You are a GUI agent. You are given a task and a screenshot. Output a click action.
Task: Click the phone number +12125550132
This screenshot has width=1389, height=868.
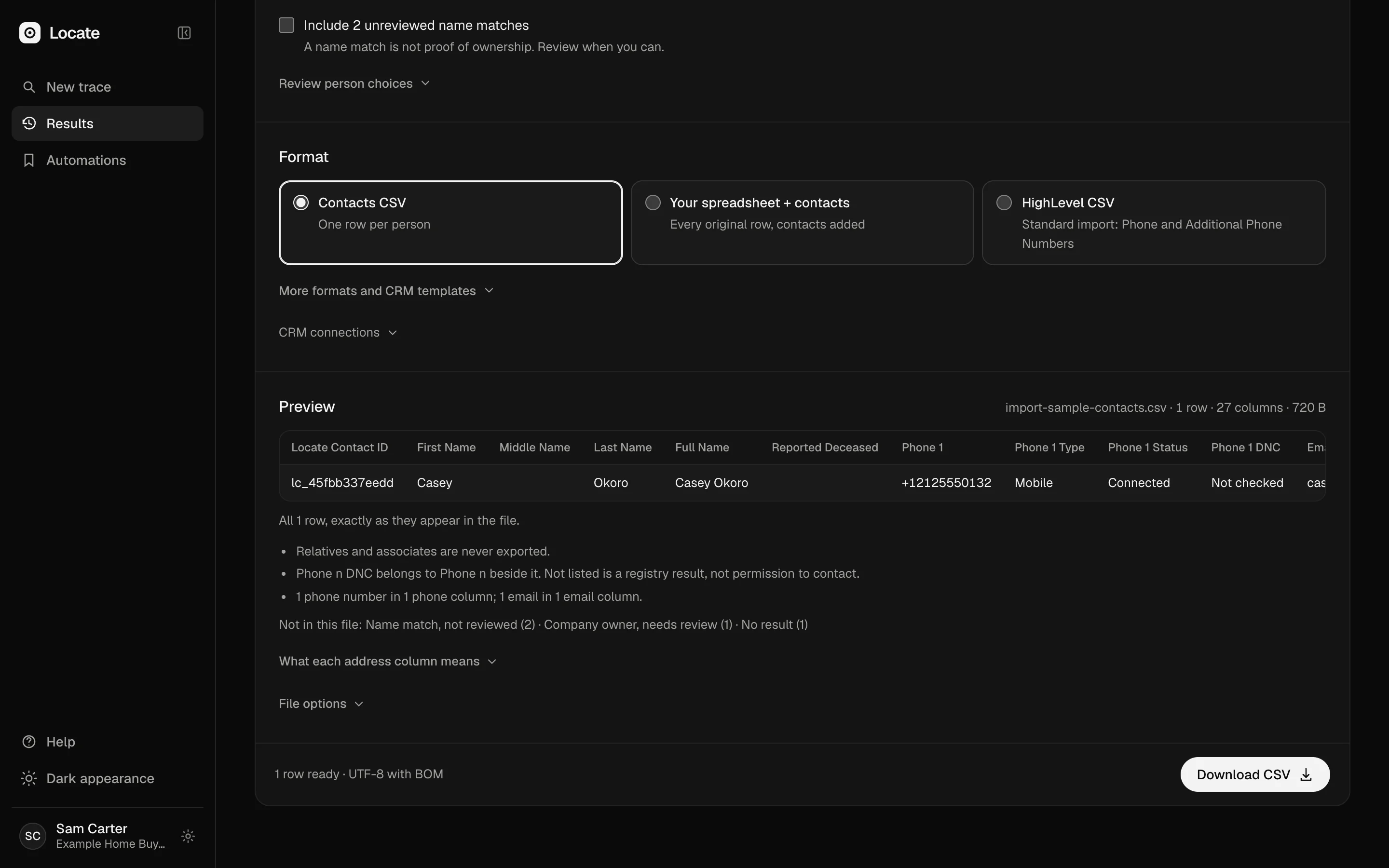point(946,483)
